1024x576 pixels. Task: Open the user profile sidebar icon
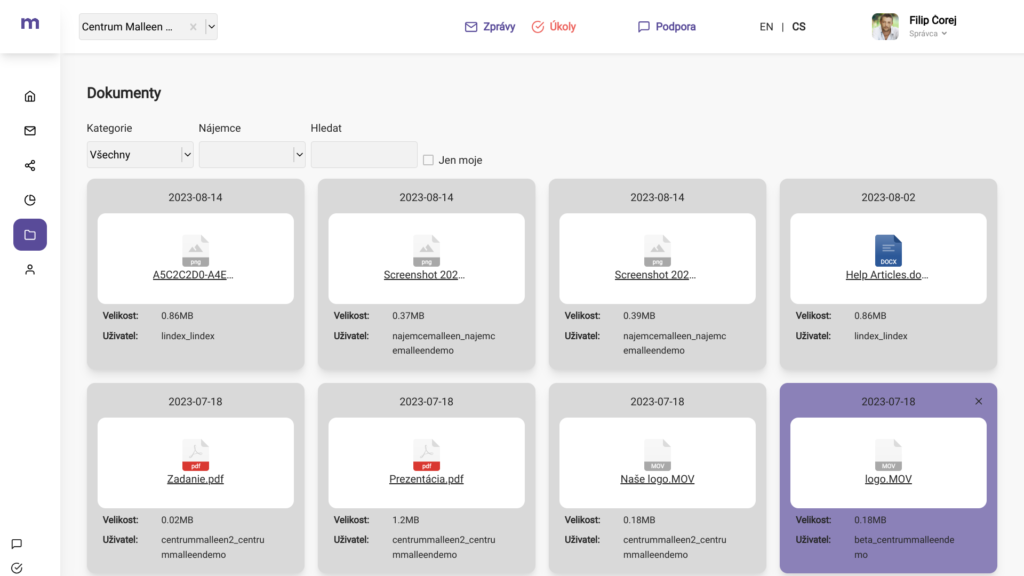tap(30, 269)
